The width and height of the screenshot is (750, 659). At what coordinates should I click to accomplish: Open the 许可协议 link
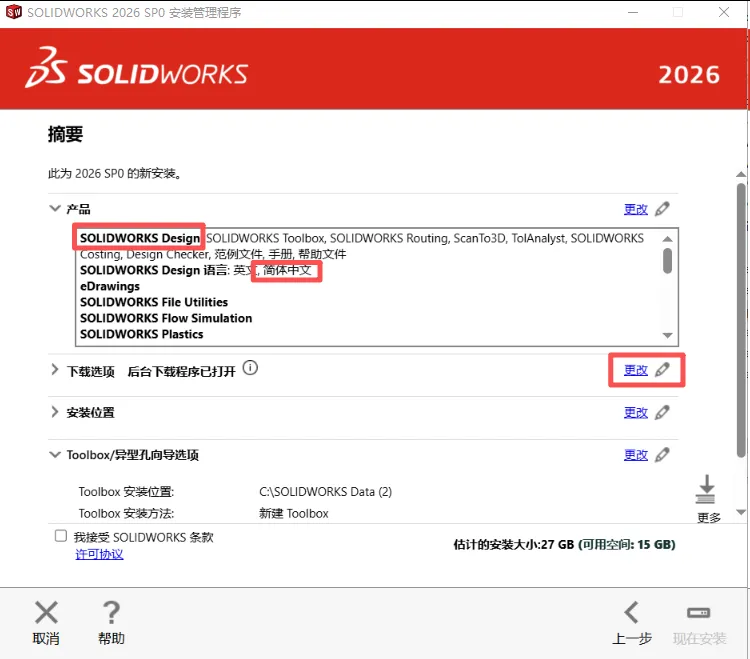[99, 554]
